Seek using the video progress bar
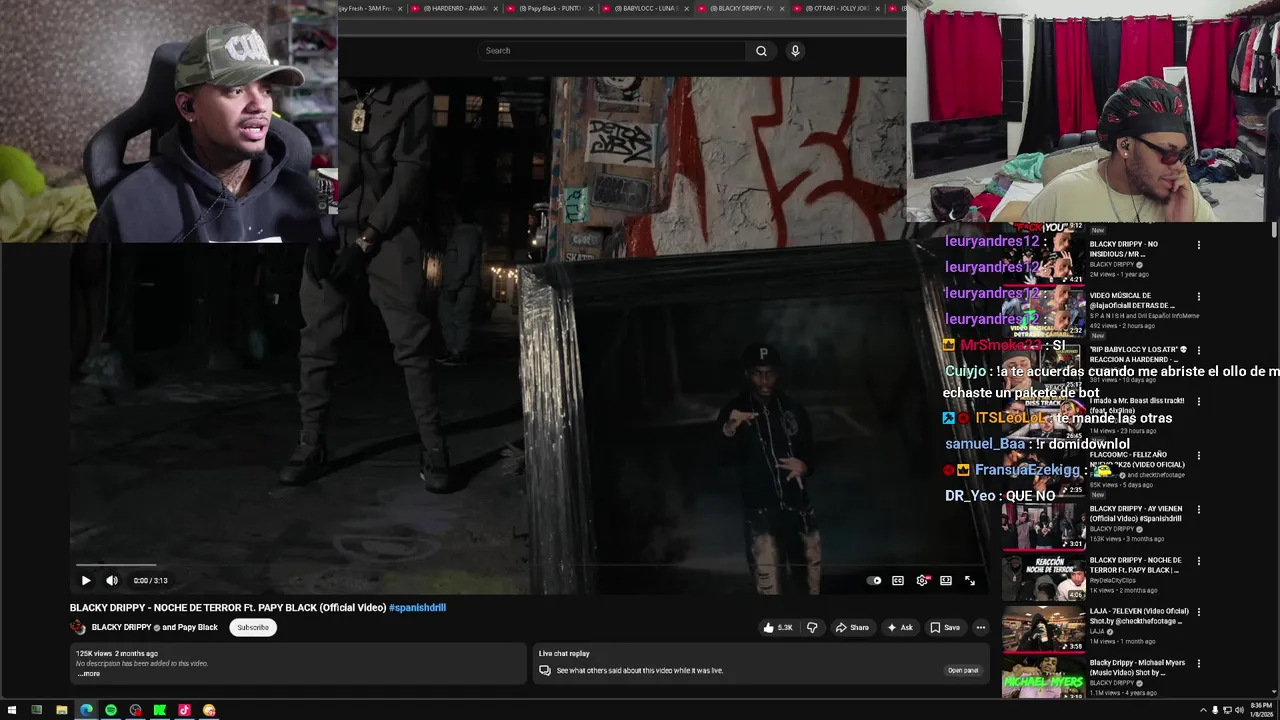1280x720 pixels. 530,565
